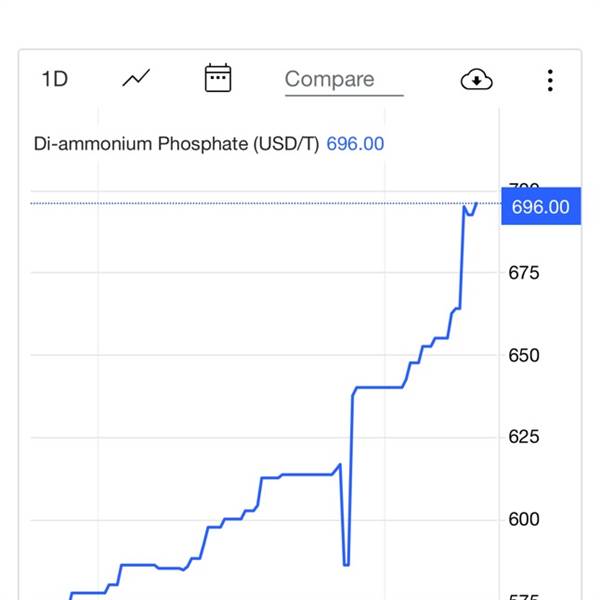600x600 pixels.
Task: Focus the Compare input field
Action: [344, 80]
